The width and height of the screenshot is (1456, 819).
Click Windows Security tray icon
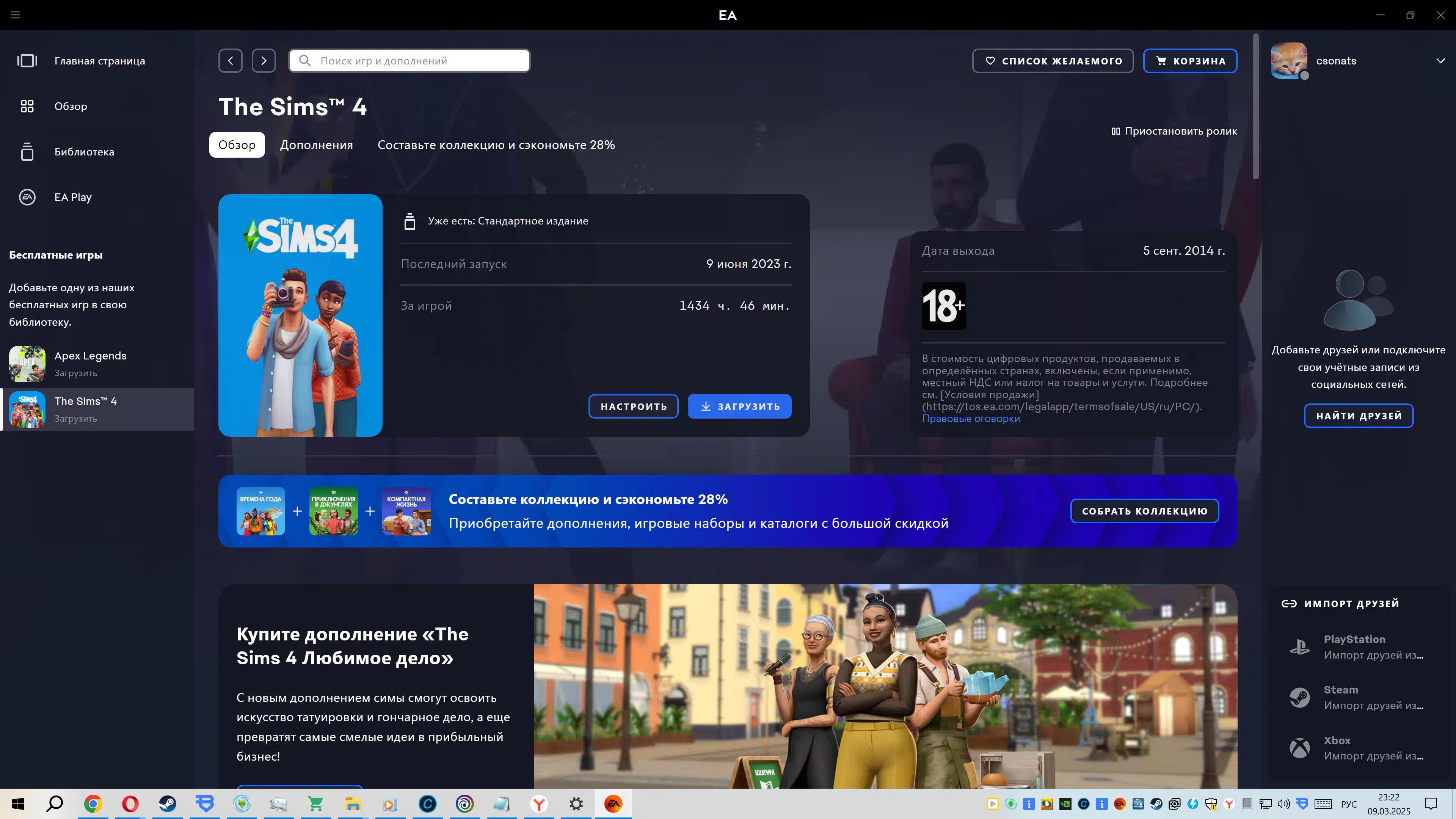click(1211, 804)
